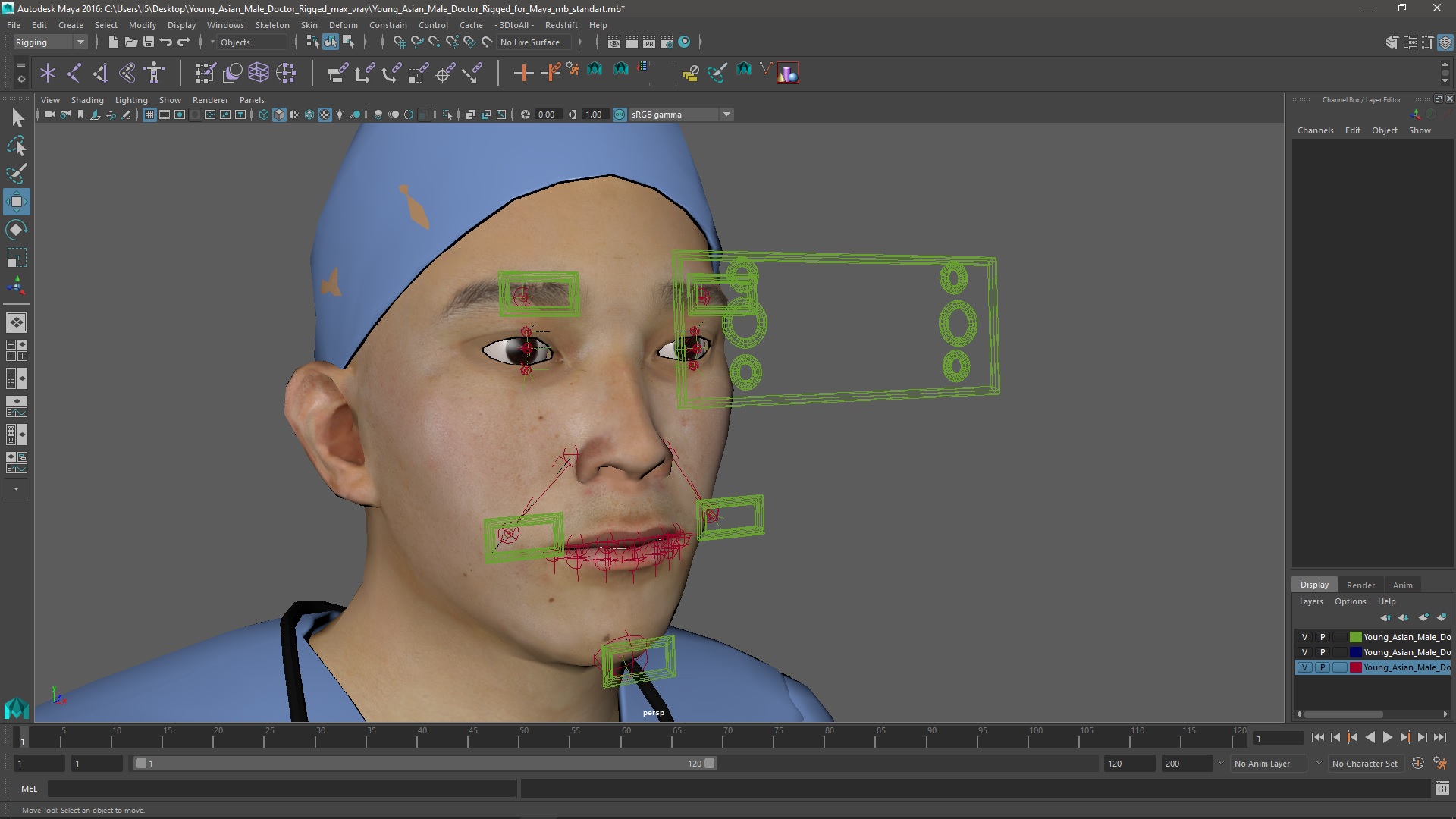This screenshot has width=1456, height=819.
Task: Open the Auto Keyframe toggle icon
Action: tap(1418, 764)
